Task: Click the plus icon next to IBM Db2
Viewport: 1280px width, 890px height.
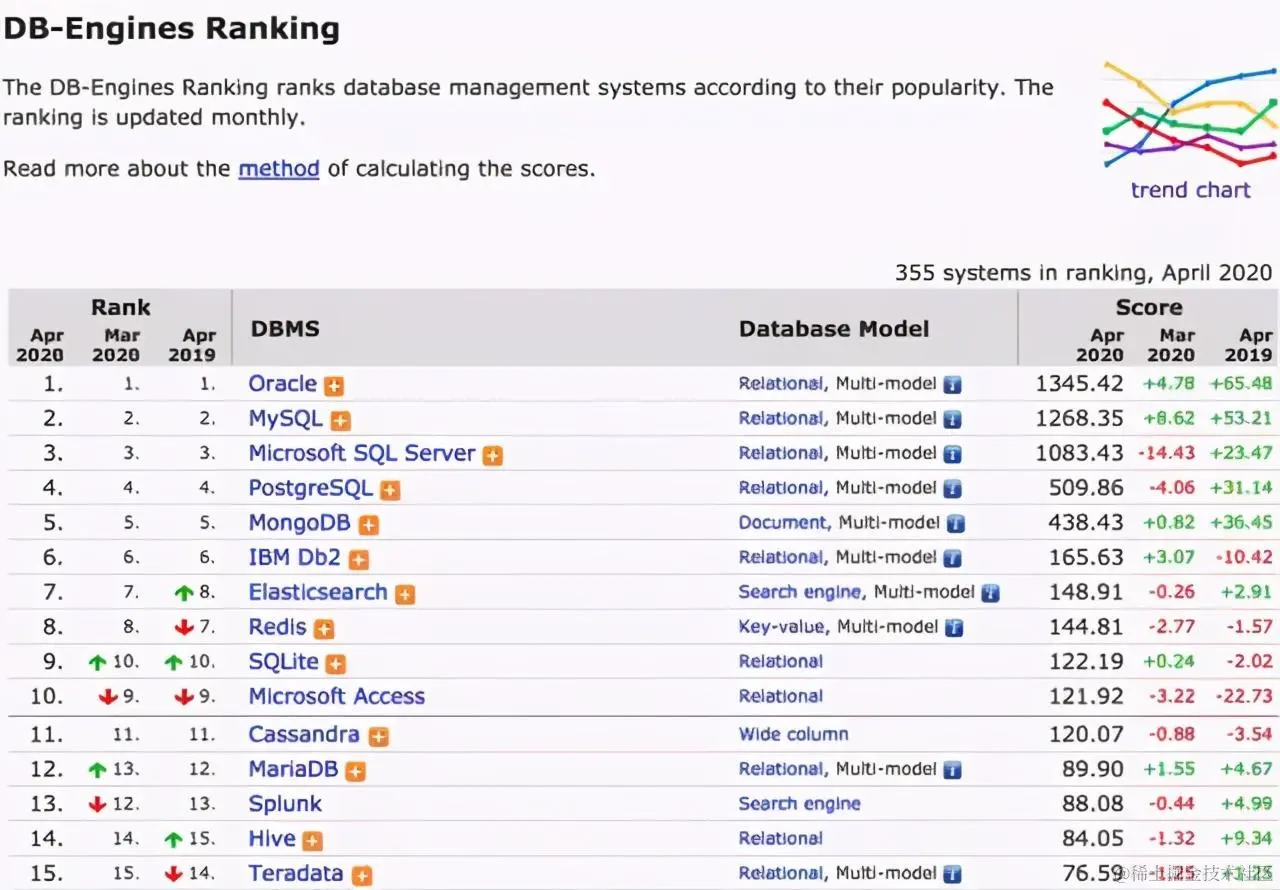Action: click(x=359, y=560)
